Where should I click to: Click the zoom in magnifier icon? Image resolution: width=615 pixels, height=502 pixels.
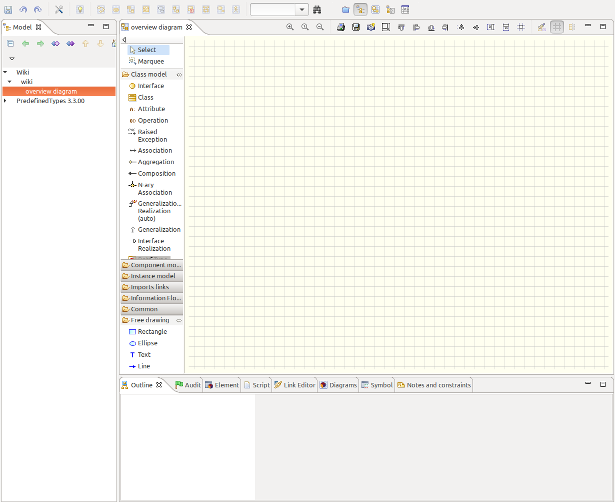290,27
